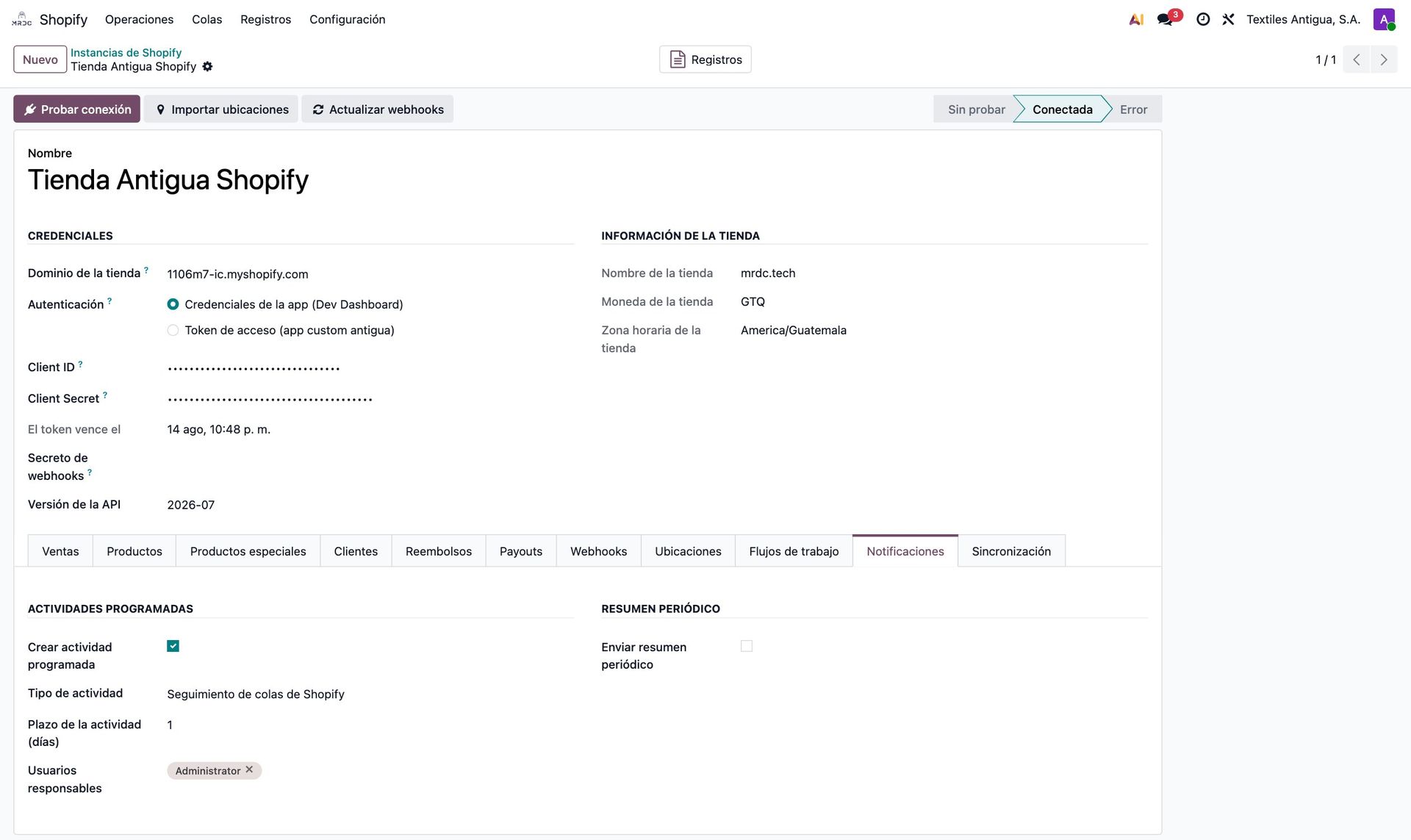The width and height of the screenshot is (1411, 840).
Task: Enable Enviar resumen periódico checkbox
Action: point(747,646)
